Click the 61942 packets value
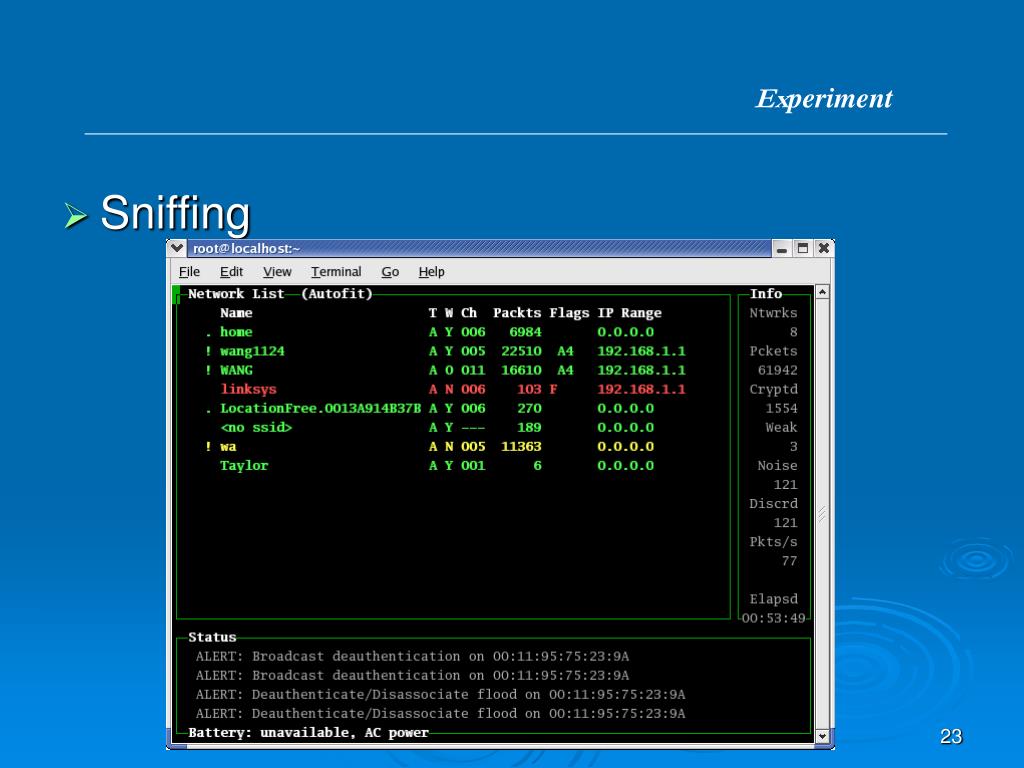Viewport: 1024px width, 768px height. (x=777, y=370)
